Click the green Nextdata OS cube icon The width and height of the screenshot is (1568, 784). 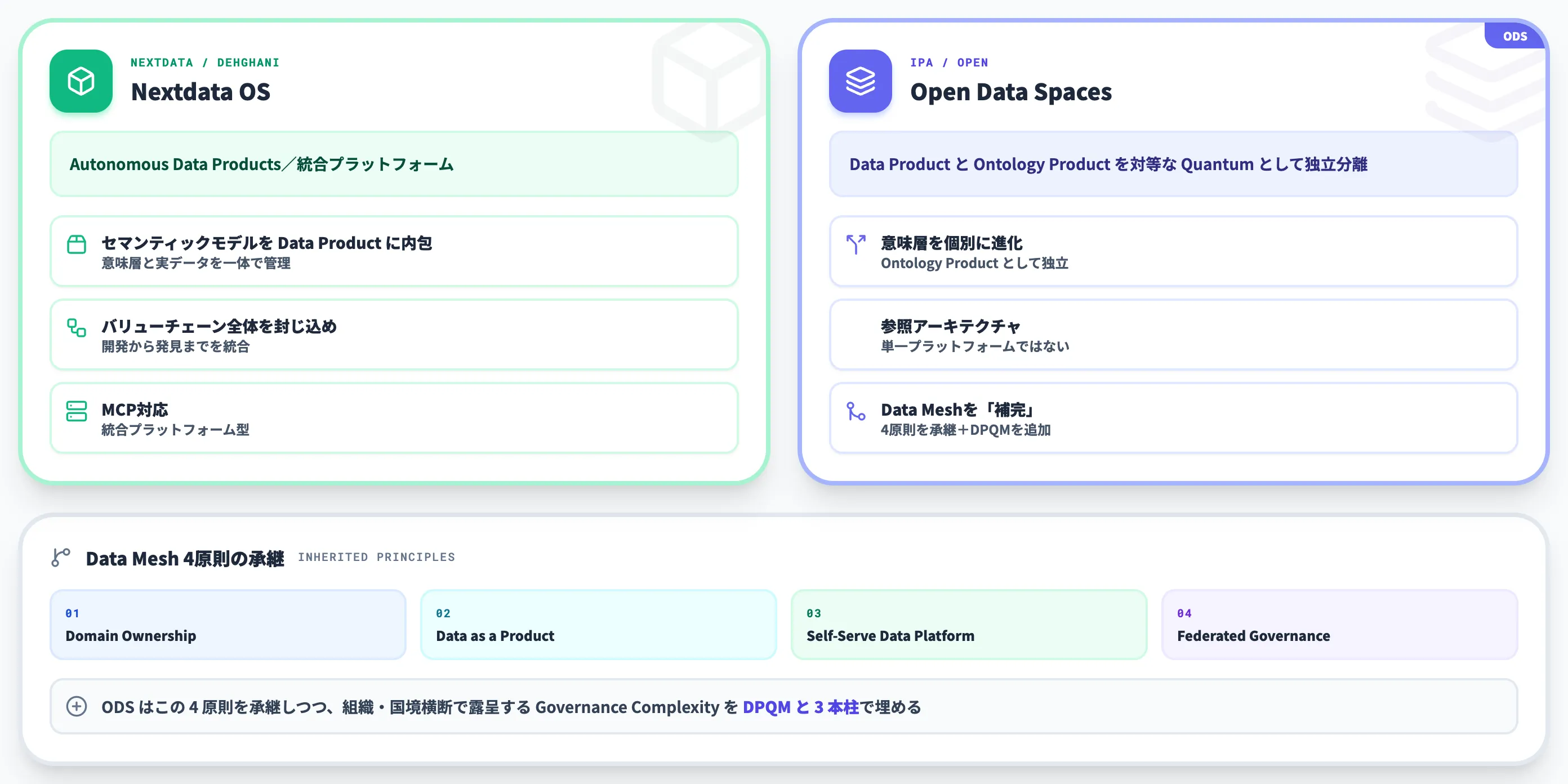tap(81, 81)
